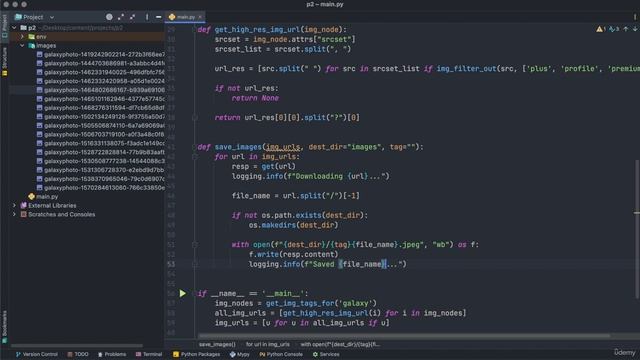Select main.py in the project tree
Viewport: 640px width, 360px height.
pyautogui.click(x=47, y=196)
